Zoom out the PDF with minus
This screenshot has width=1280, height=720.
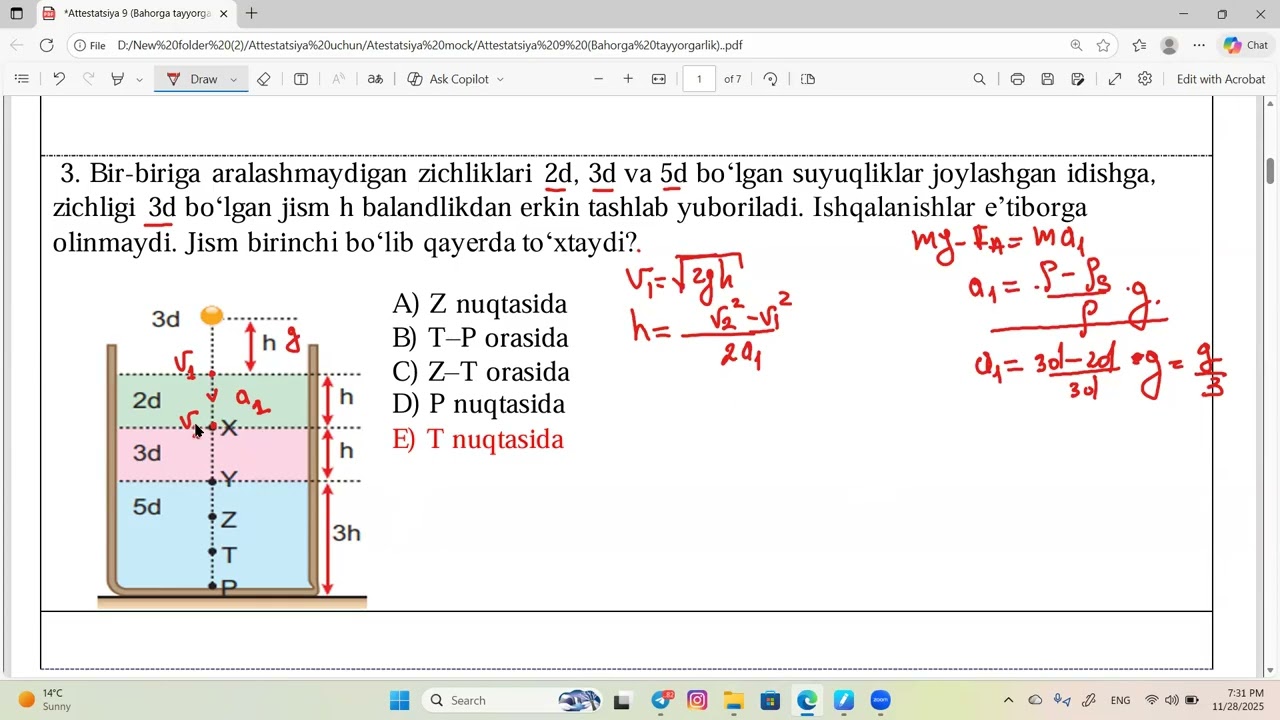coord(599,79)
